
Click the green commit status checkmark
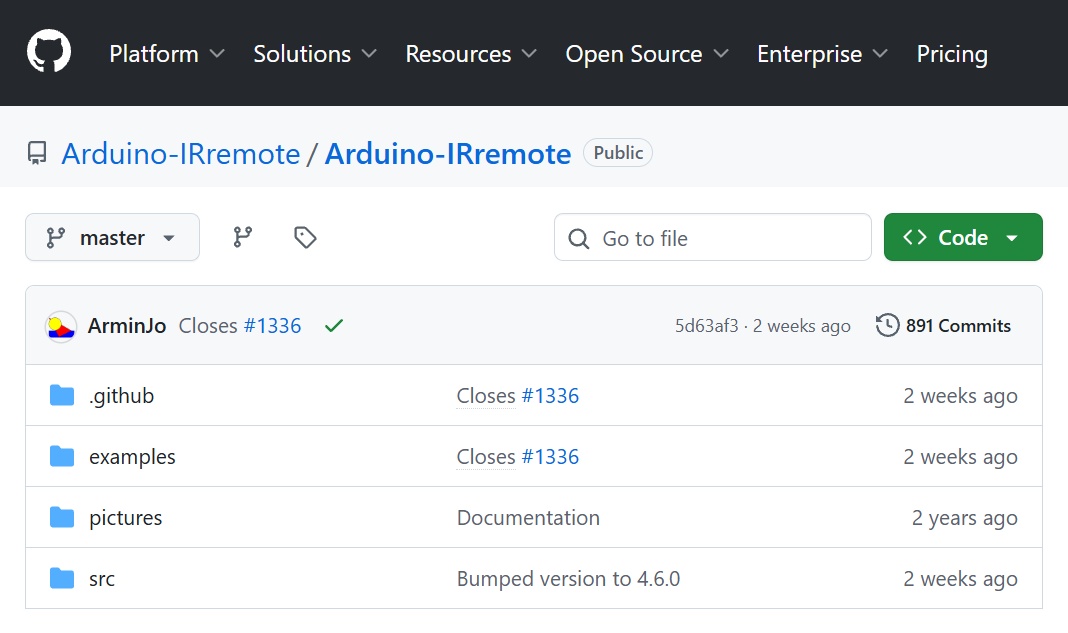tap(334, 326)
